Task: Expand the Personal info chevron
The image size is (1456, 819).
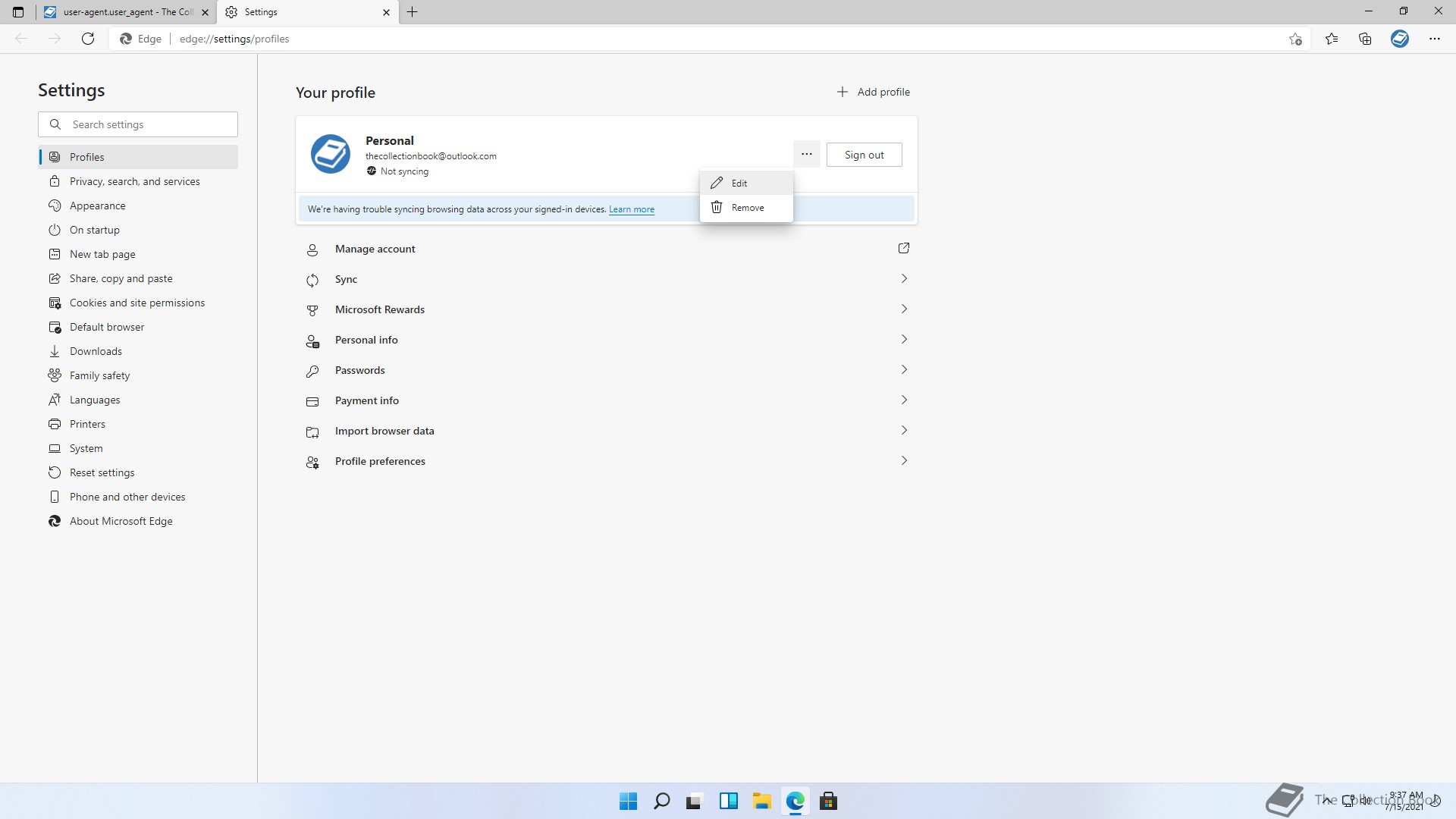Action: coord(904,339)
